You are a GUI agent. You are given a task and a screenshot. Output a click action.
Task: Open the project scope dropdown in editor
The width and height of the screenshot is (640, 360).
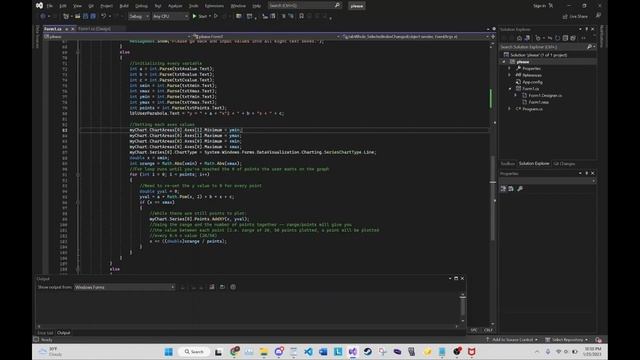click(117, 36)
